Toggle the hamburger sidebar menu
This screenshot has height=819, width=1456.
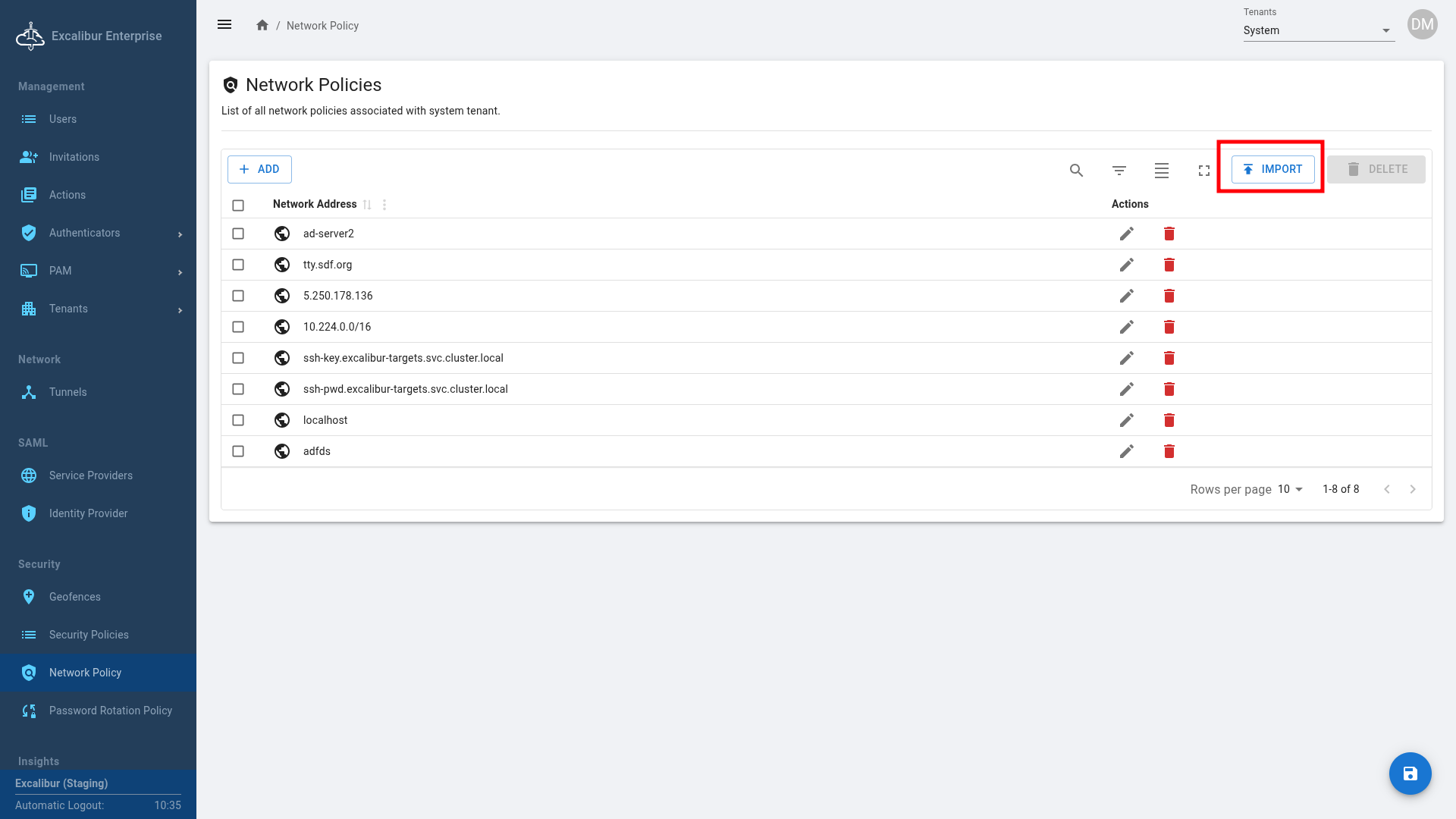pos(224,25)
